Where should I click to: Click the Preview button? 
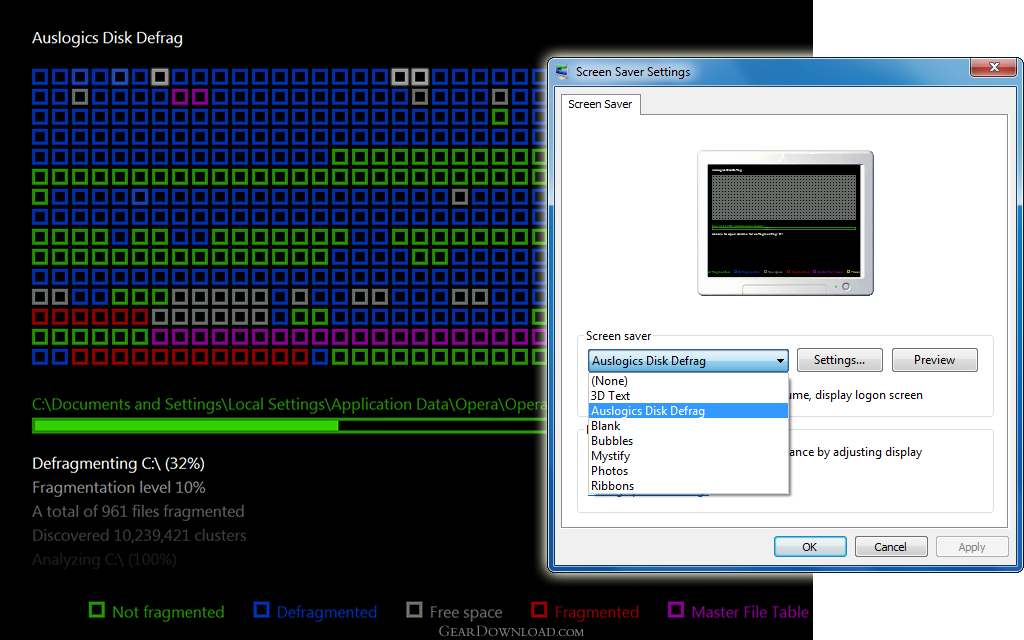935,360
